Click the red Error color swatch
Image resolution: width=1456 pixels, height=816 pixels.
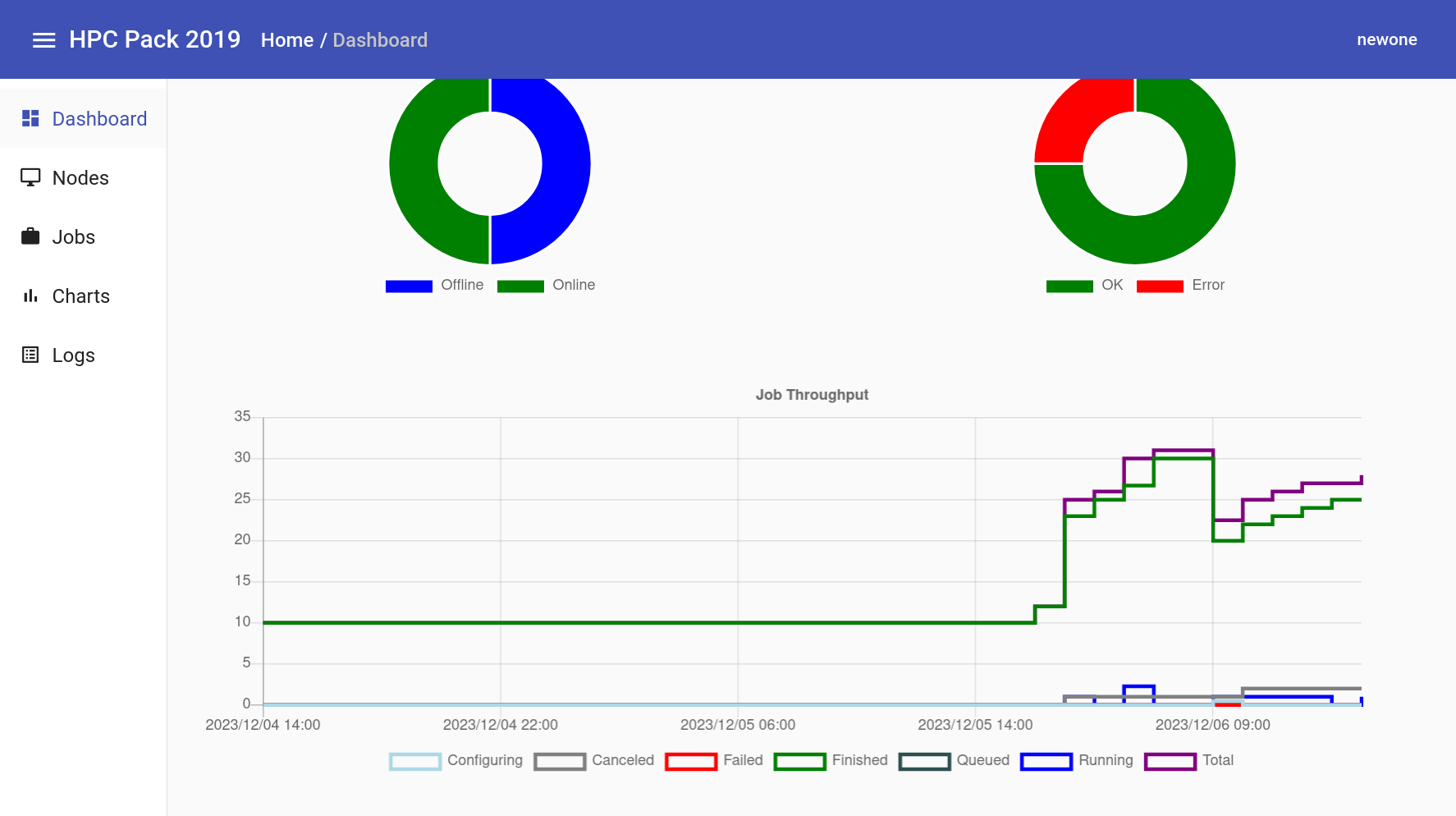point(1160,285)
